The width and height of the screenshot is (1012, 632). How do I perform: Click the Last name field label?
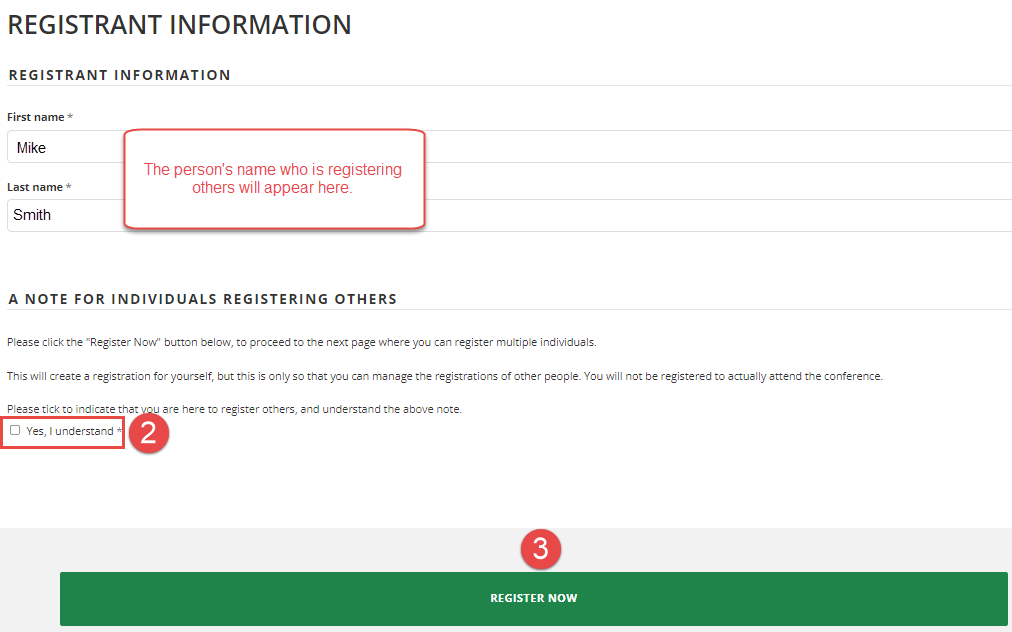pyautogui.click(x=35, y=187)
